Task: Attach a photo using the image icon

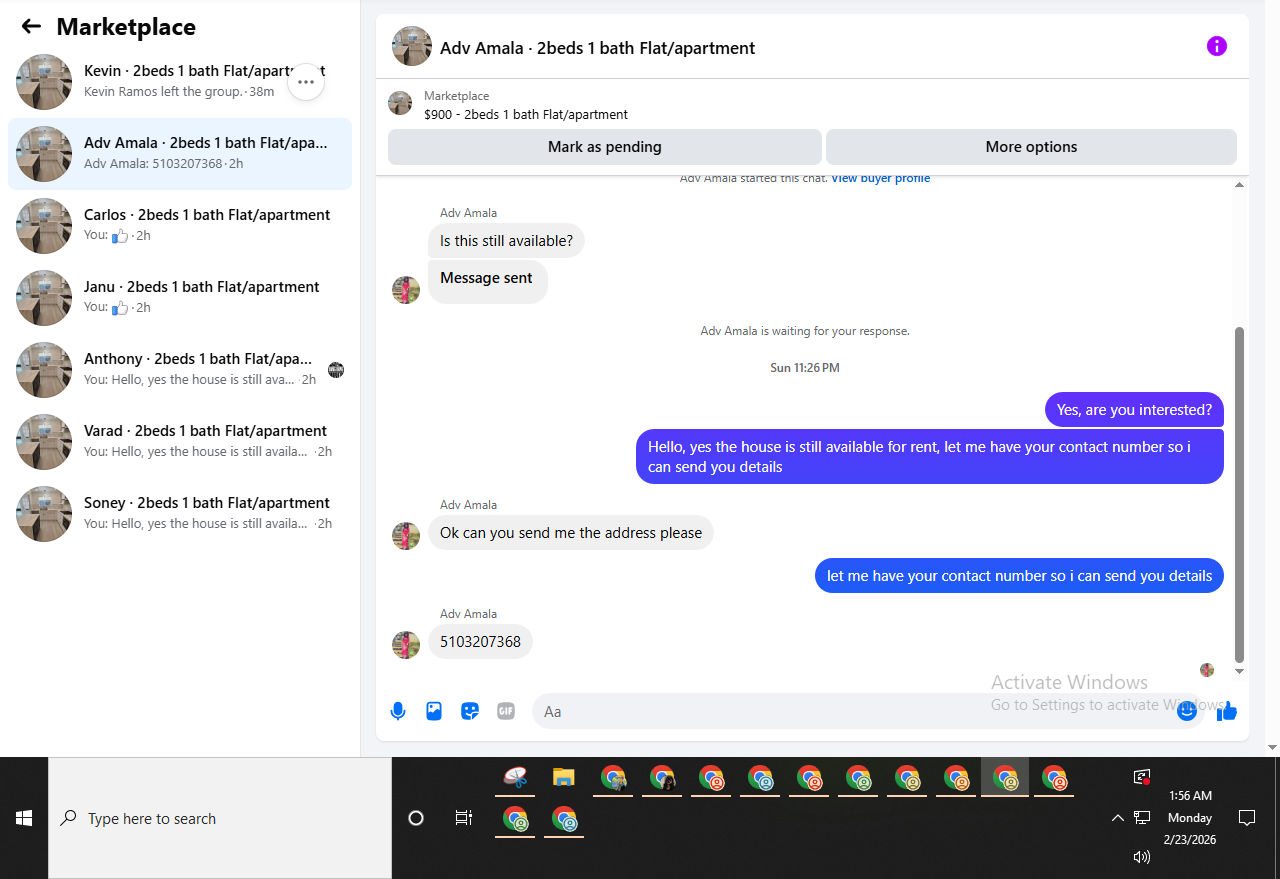Action: coord(434,711)
